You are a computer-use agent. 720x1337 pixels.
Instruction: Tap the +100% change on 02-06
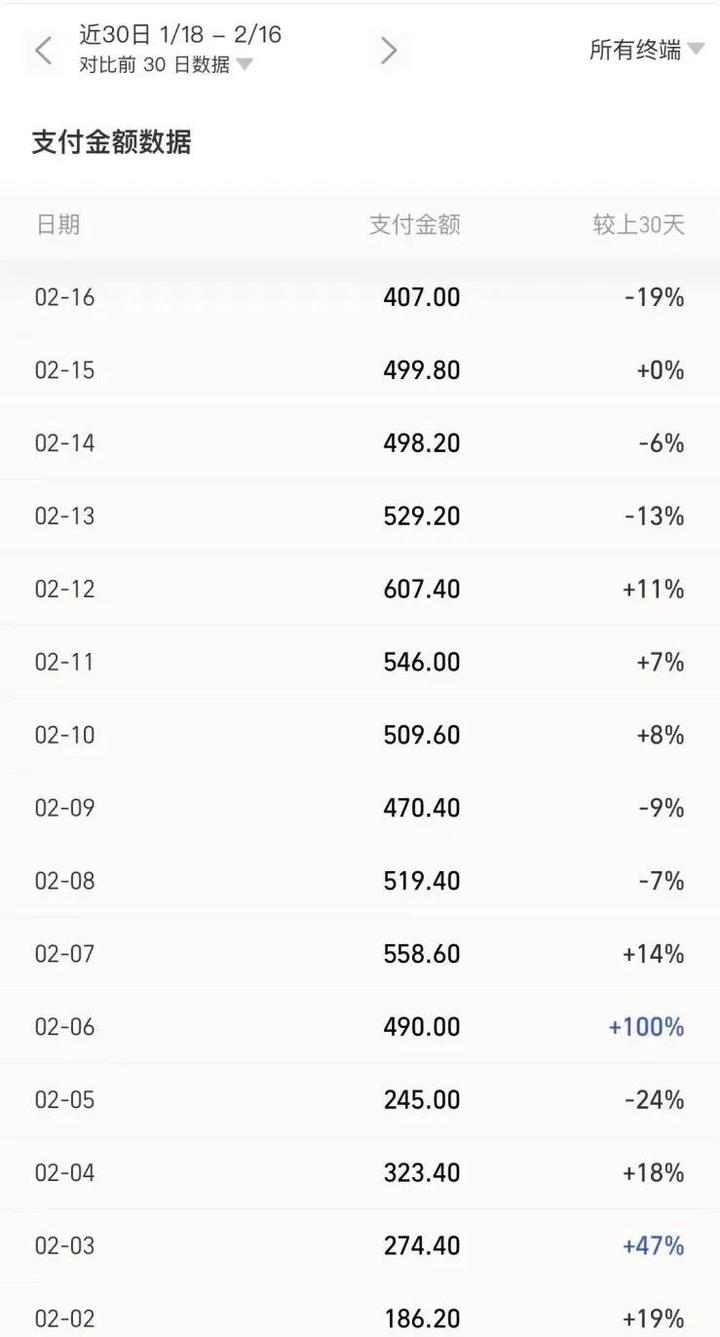tap(646, 1027)
